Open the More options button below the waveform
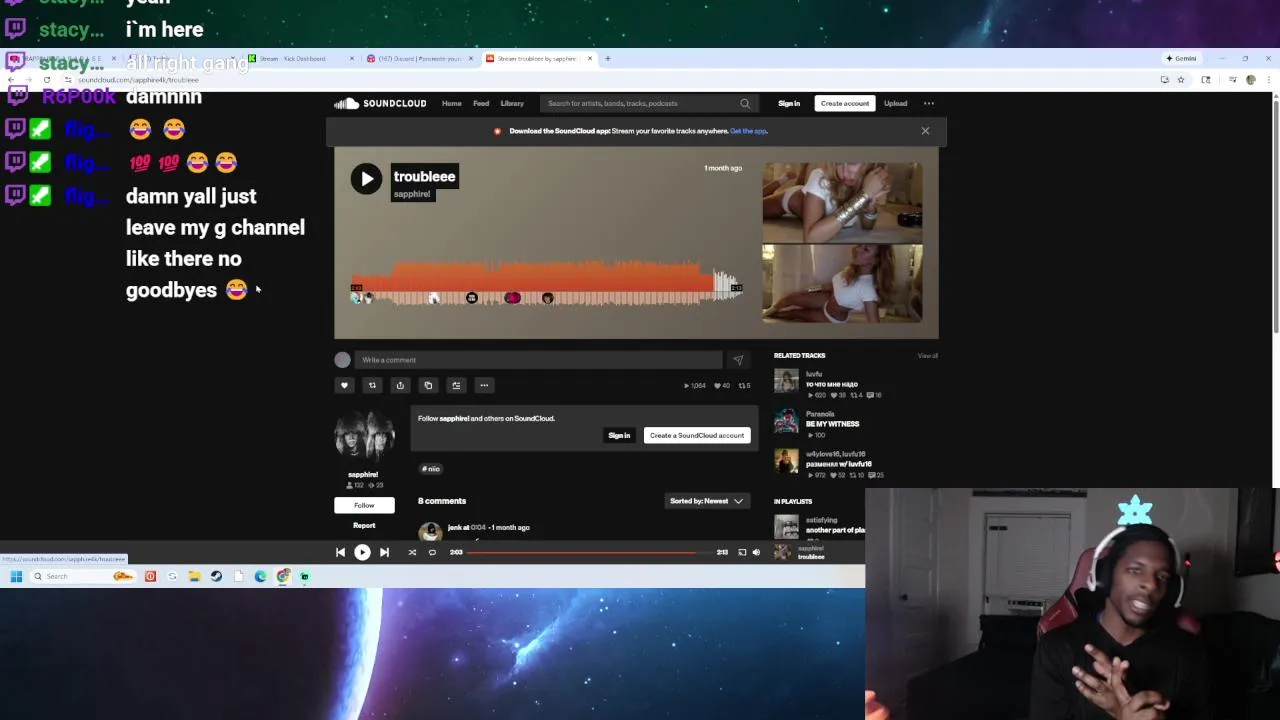The image size is (1280, 720). (484, 385)
